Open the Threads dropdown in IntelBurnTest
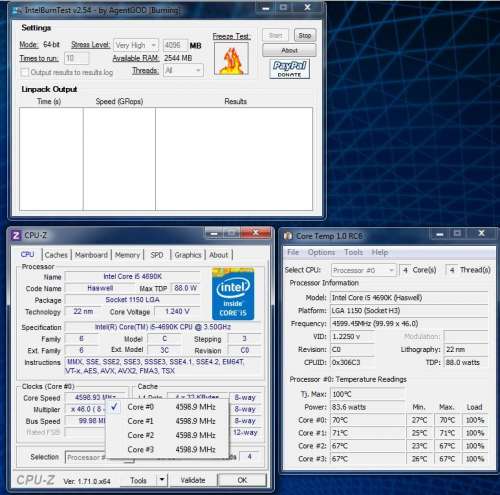The width and height of the screenshot is (500, 495). (x=183, y=70)
